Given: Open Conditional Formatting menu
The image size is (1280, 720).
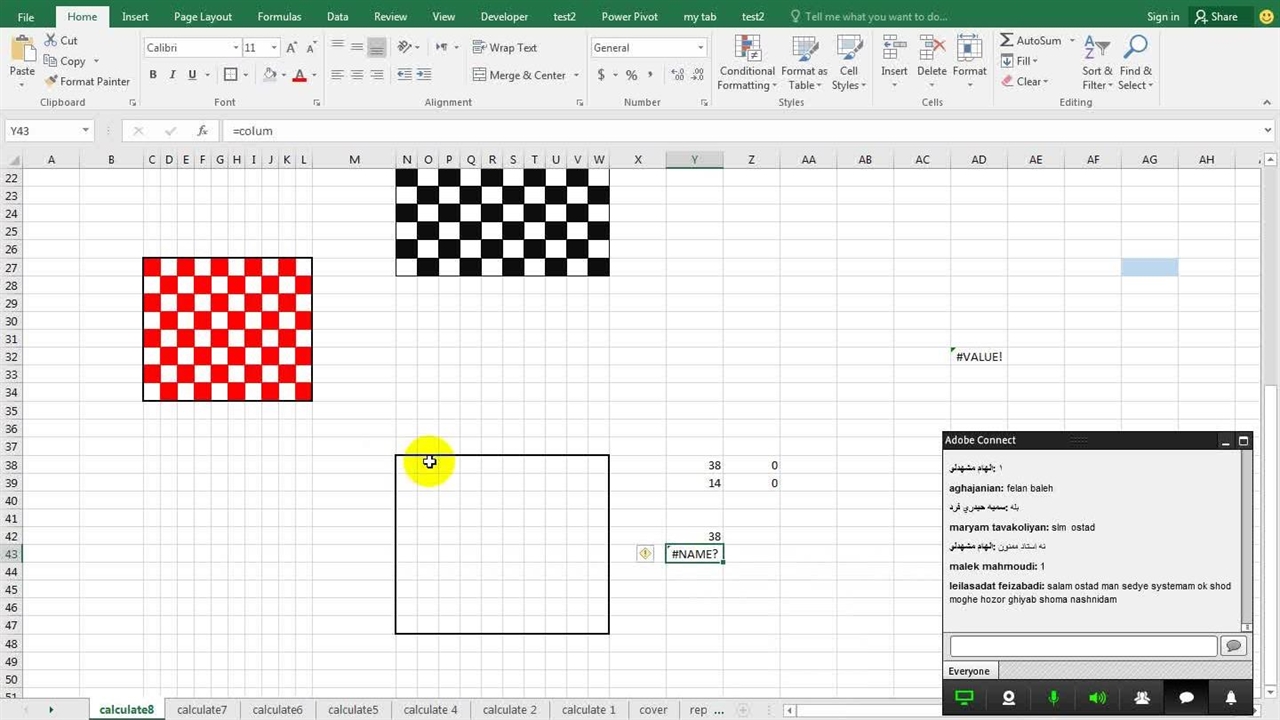Looking at the screenshot, I should [746, 64].
